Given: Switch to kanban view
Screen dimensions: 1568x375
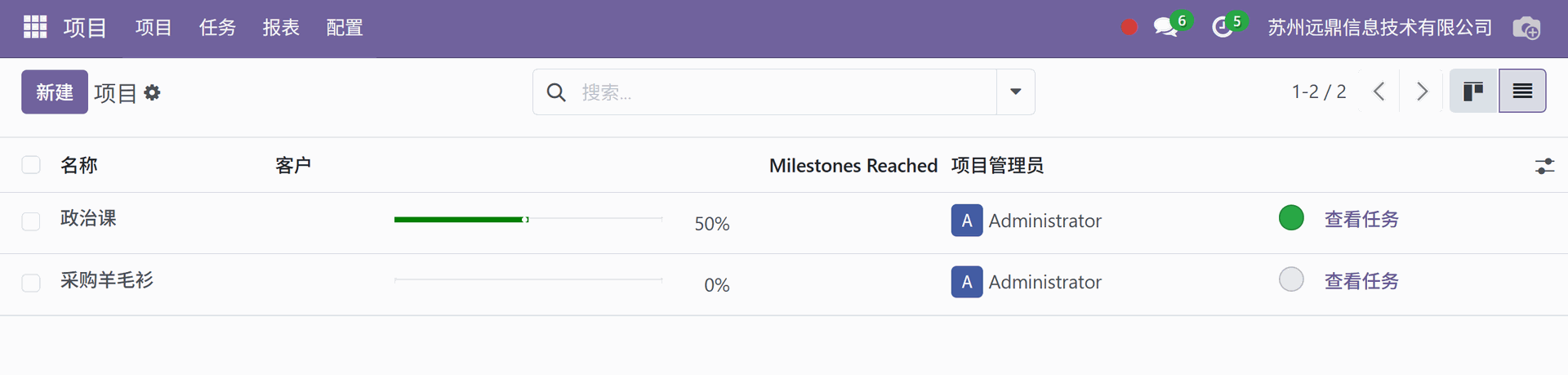Looking at the screenshot, I should tap(1473, 92).
